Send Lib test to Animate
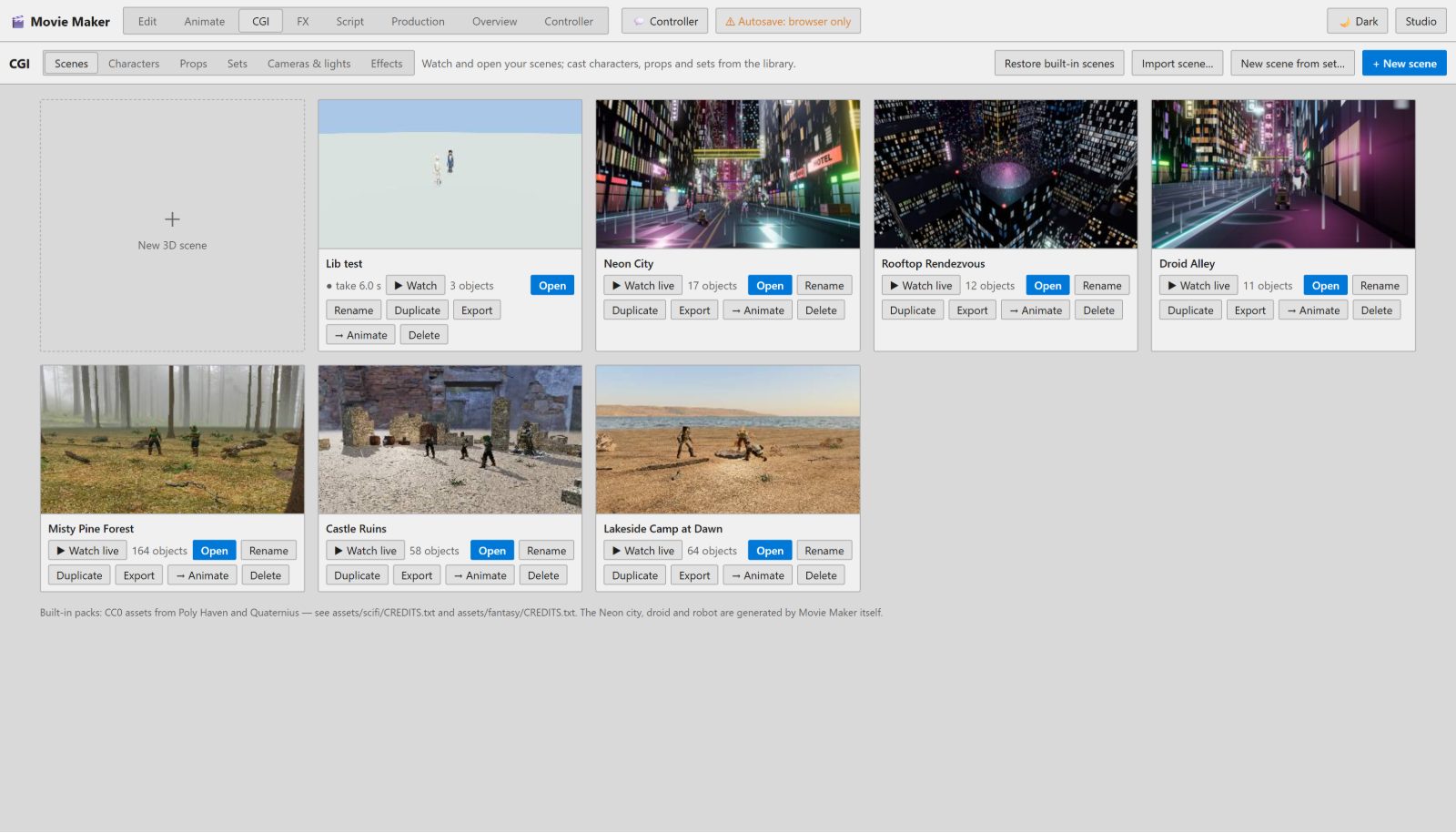The image size is (1456, 833). pyautogui.click(x=360, y=335)
